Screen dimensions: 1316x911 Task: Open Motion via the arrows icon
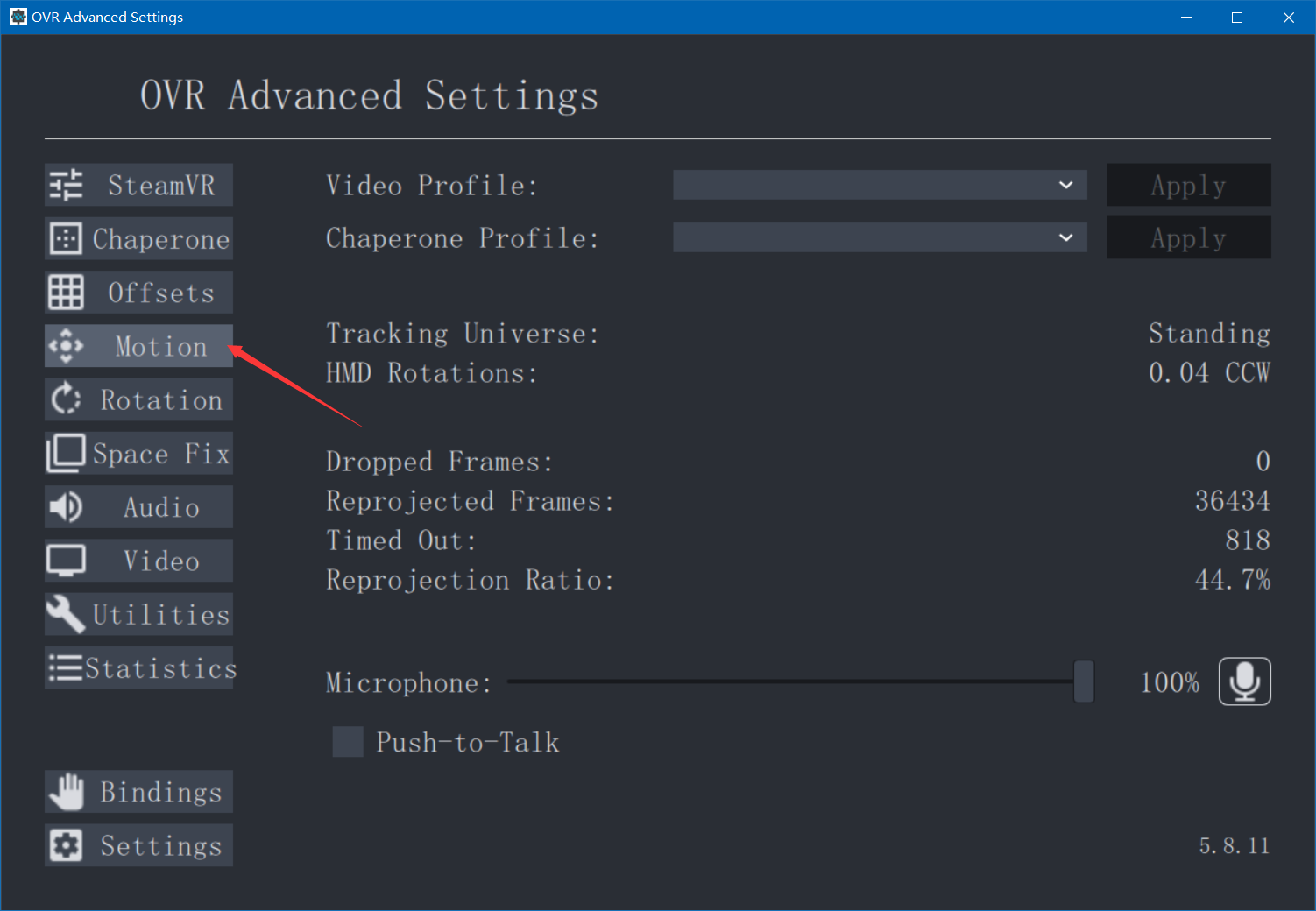[x=66, y=346]
